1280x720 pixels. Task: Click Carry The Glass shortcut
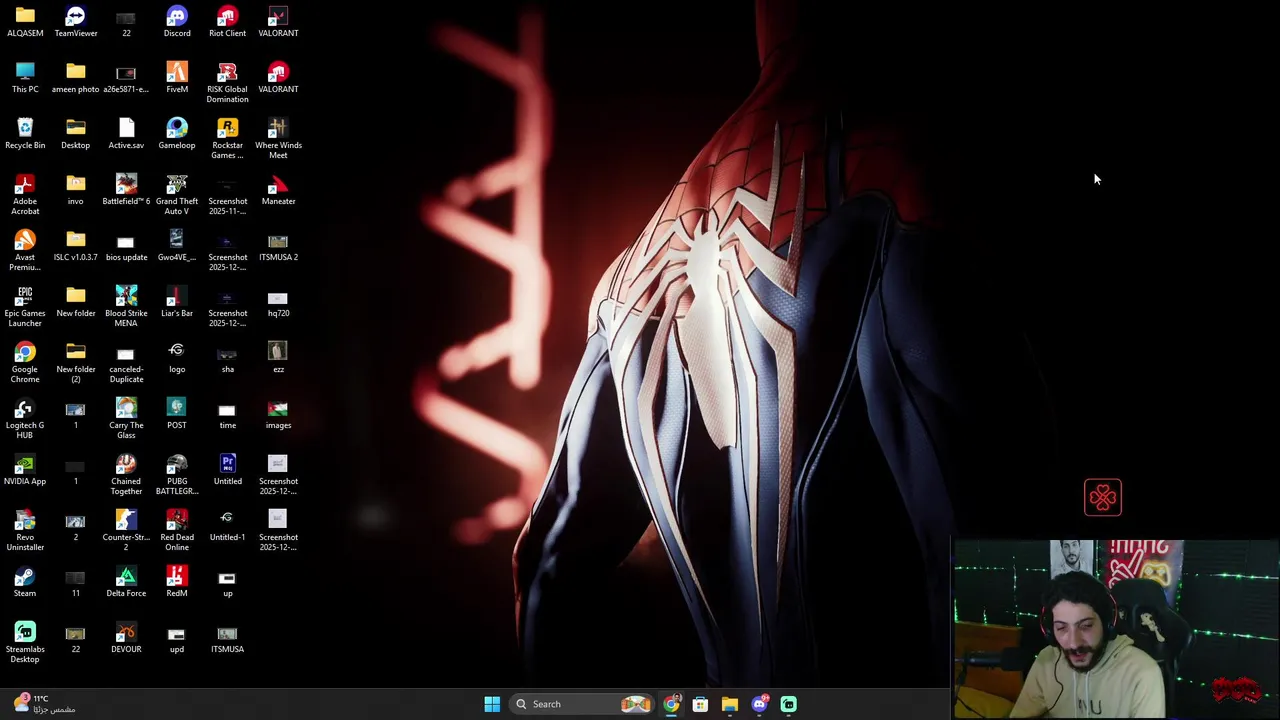(126, 419)
